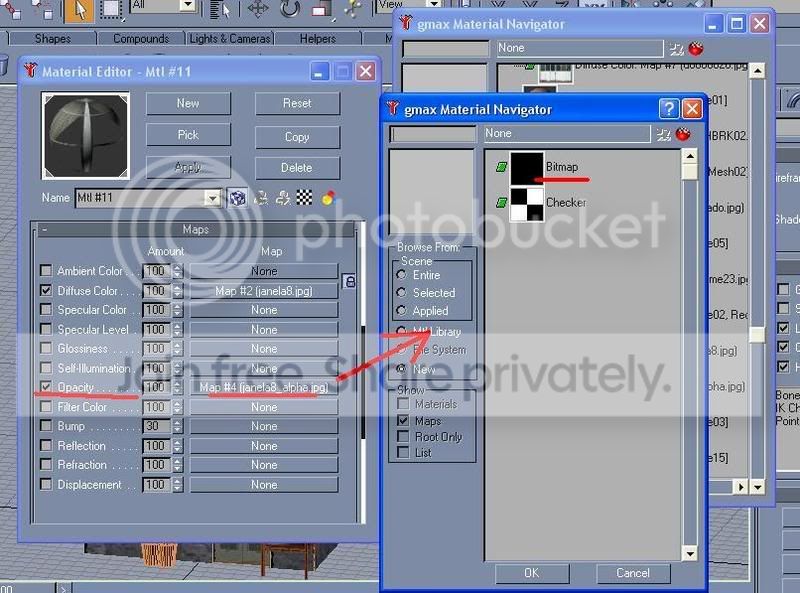Click the cube icon beside the Name field

[237, 197]
